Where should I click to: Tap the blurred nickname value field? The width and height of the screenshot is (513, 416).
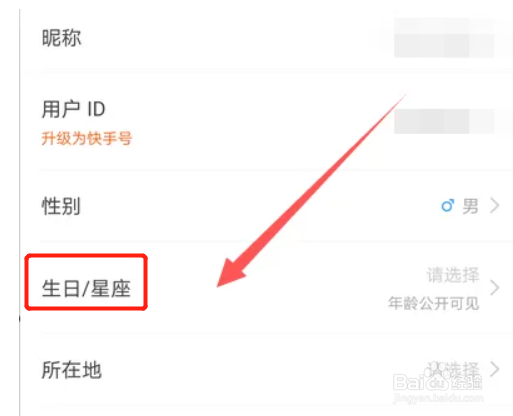(444, 38)
